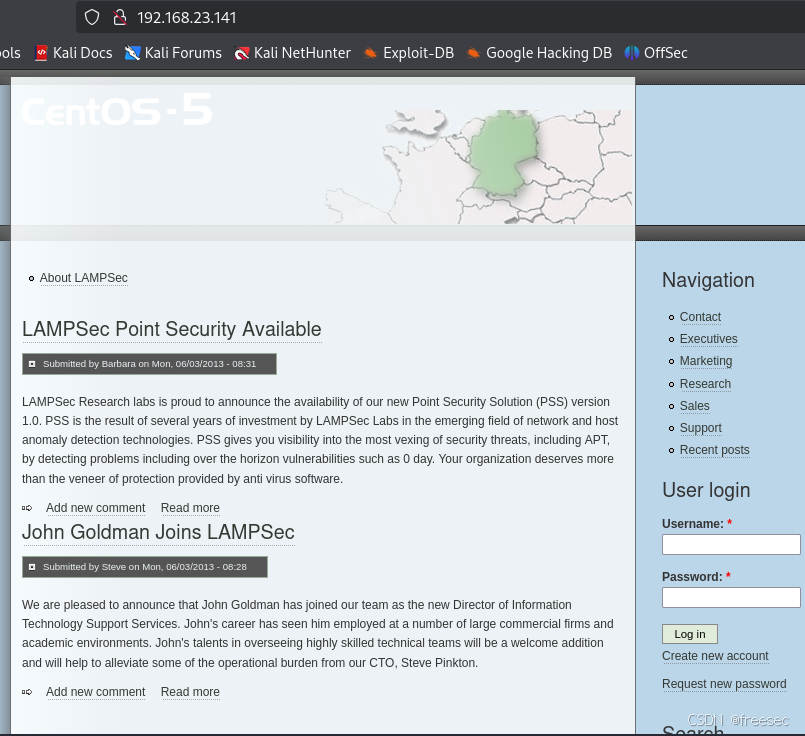Go to Support in Navigation
This screenshot has width=805, height=736.
(700, 428)
